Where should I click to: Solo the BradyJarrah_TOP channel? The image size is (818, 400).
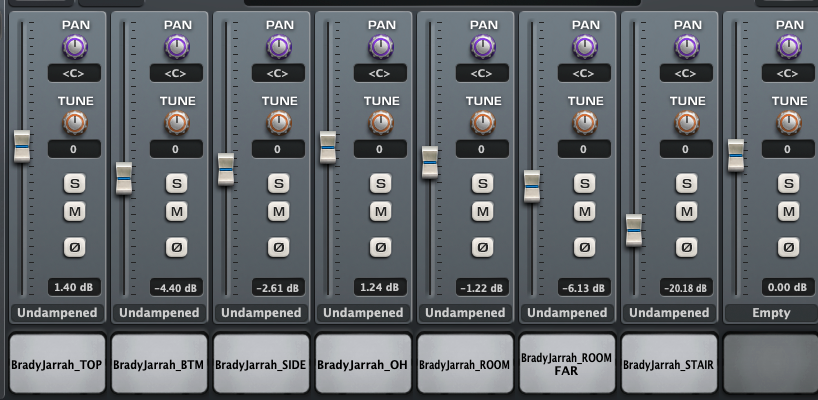(75, 184)
